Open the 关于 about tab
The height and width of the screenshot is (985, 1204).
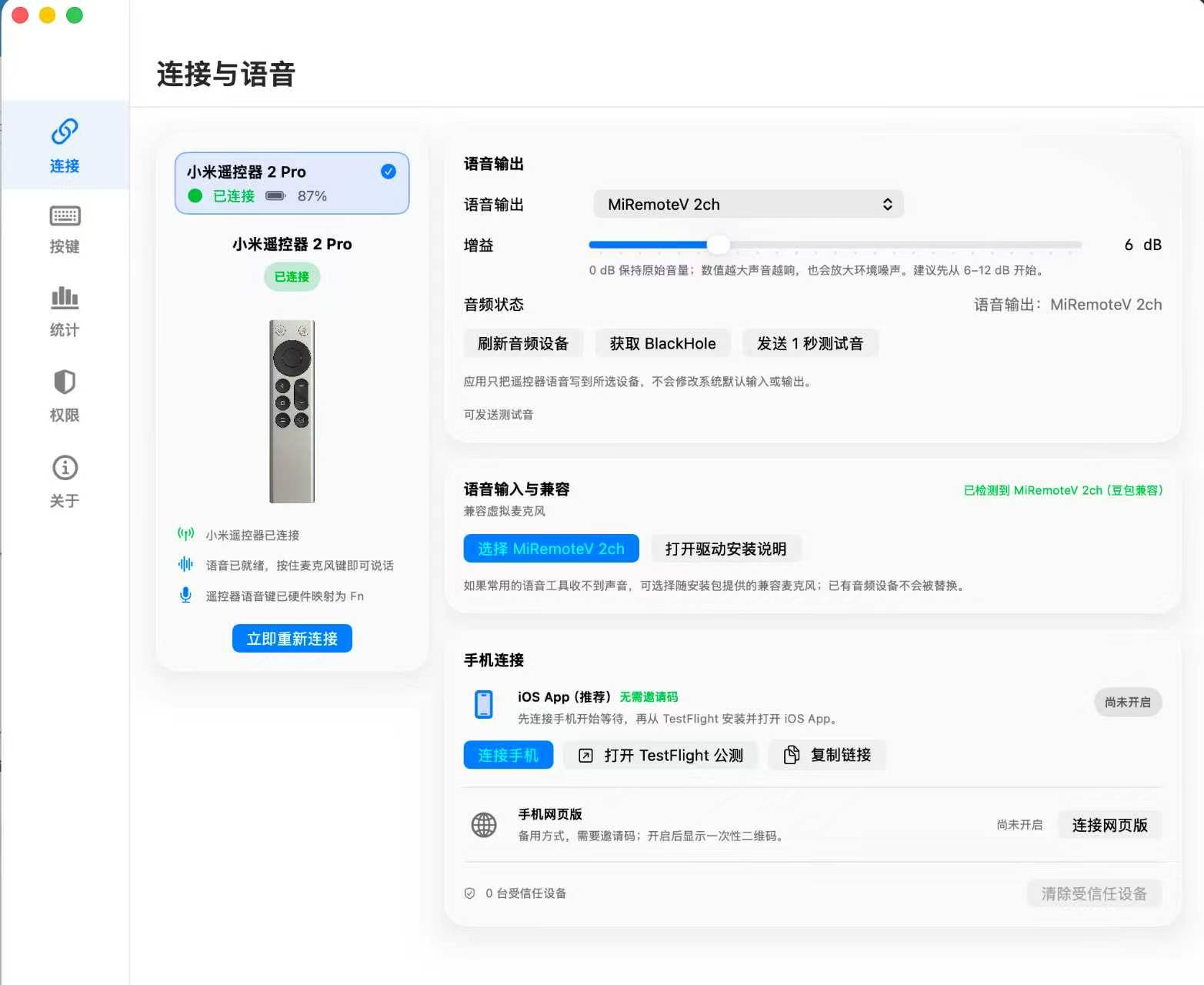coord(65,482)
